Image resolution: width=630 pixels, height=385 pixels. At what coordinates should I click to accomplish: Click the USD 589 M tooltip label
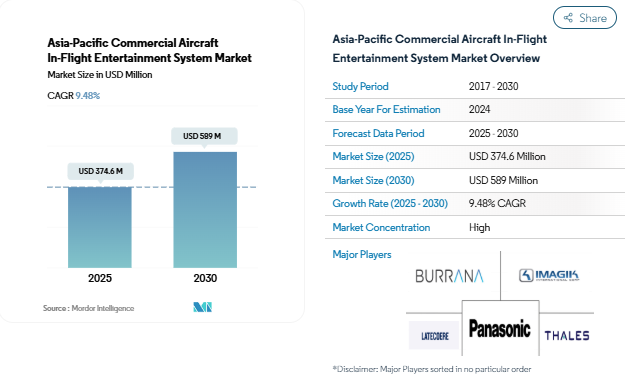[x=204, y=136]
